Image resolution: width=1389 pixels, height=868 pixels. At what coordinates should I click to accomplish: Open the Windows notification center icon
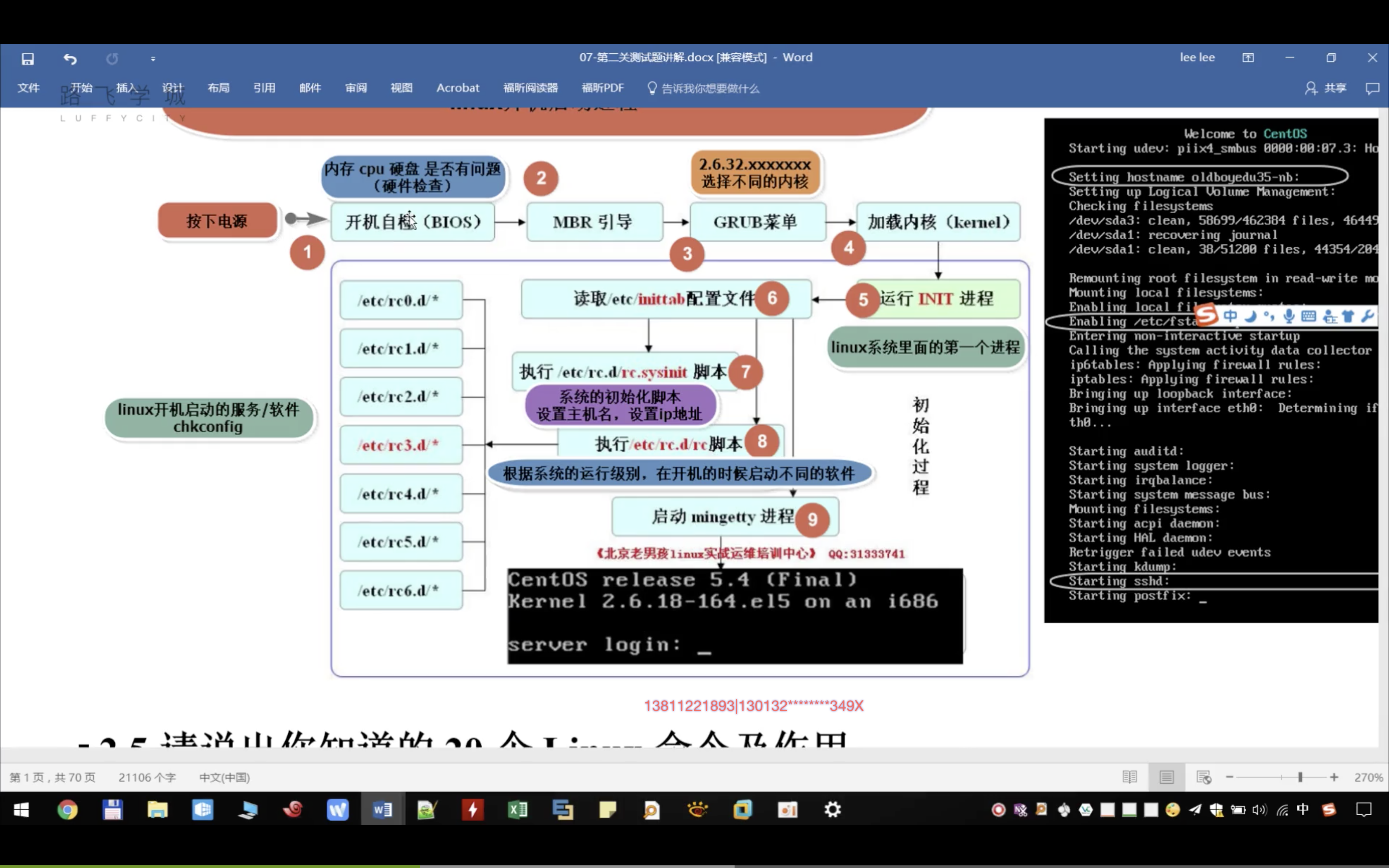click(x=1364, y=809)
